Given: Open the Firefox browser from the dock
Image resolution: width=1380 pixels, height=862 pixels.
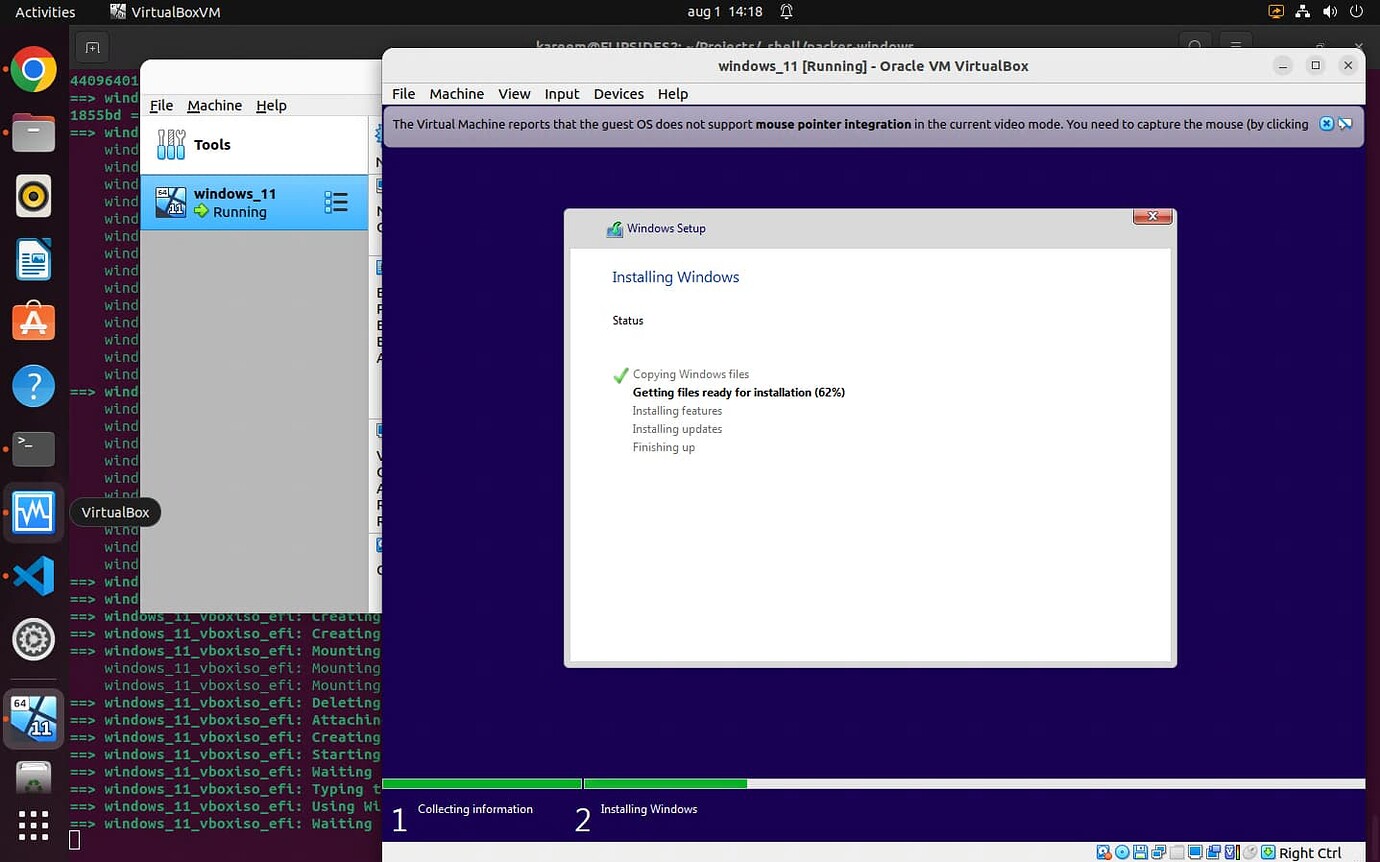Looking at the screenshot, I should [x=33, y=69].
